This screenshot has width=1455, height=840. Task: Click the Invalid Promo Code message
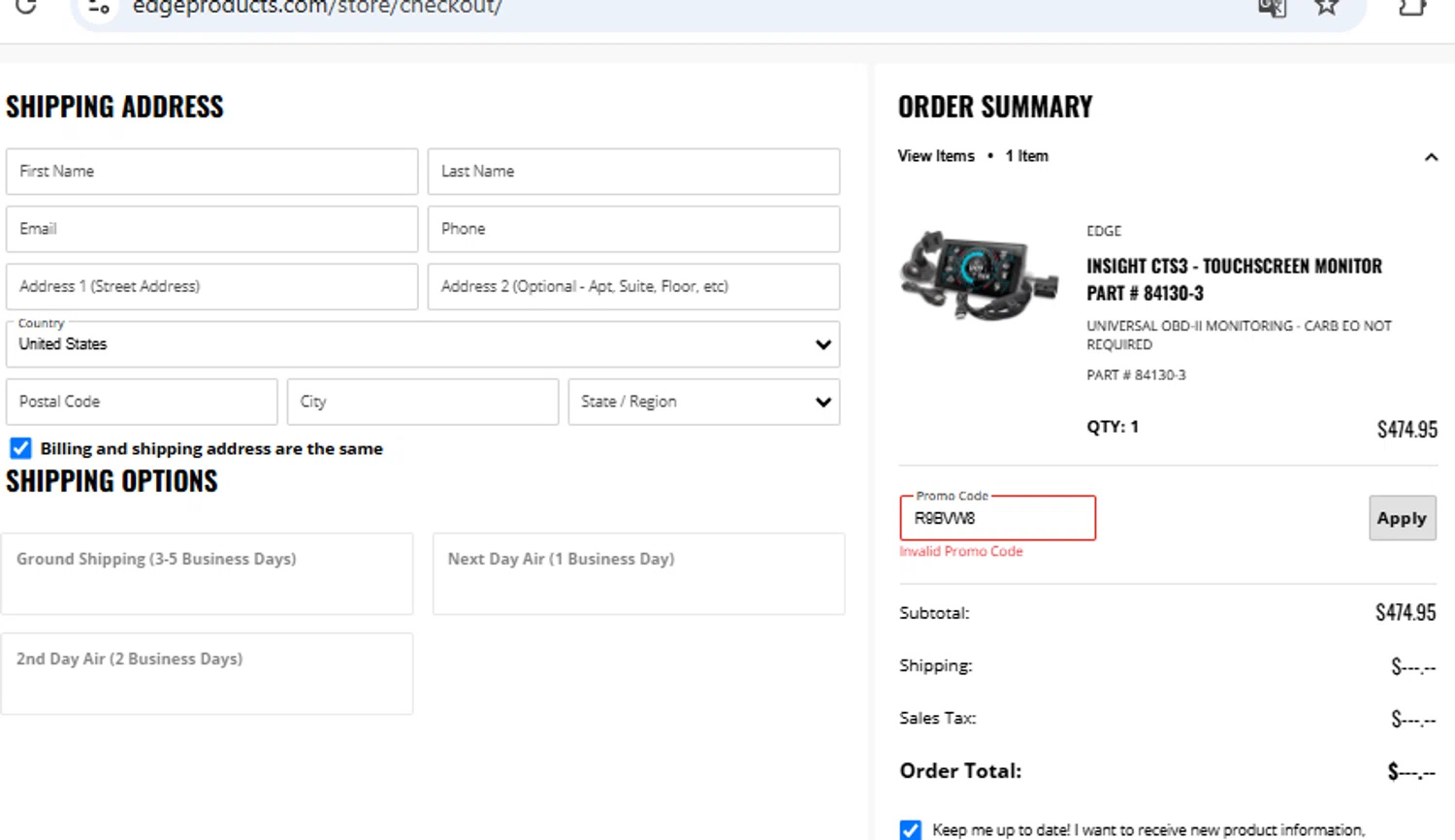pyautogui.click(x=961, y=551)
